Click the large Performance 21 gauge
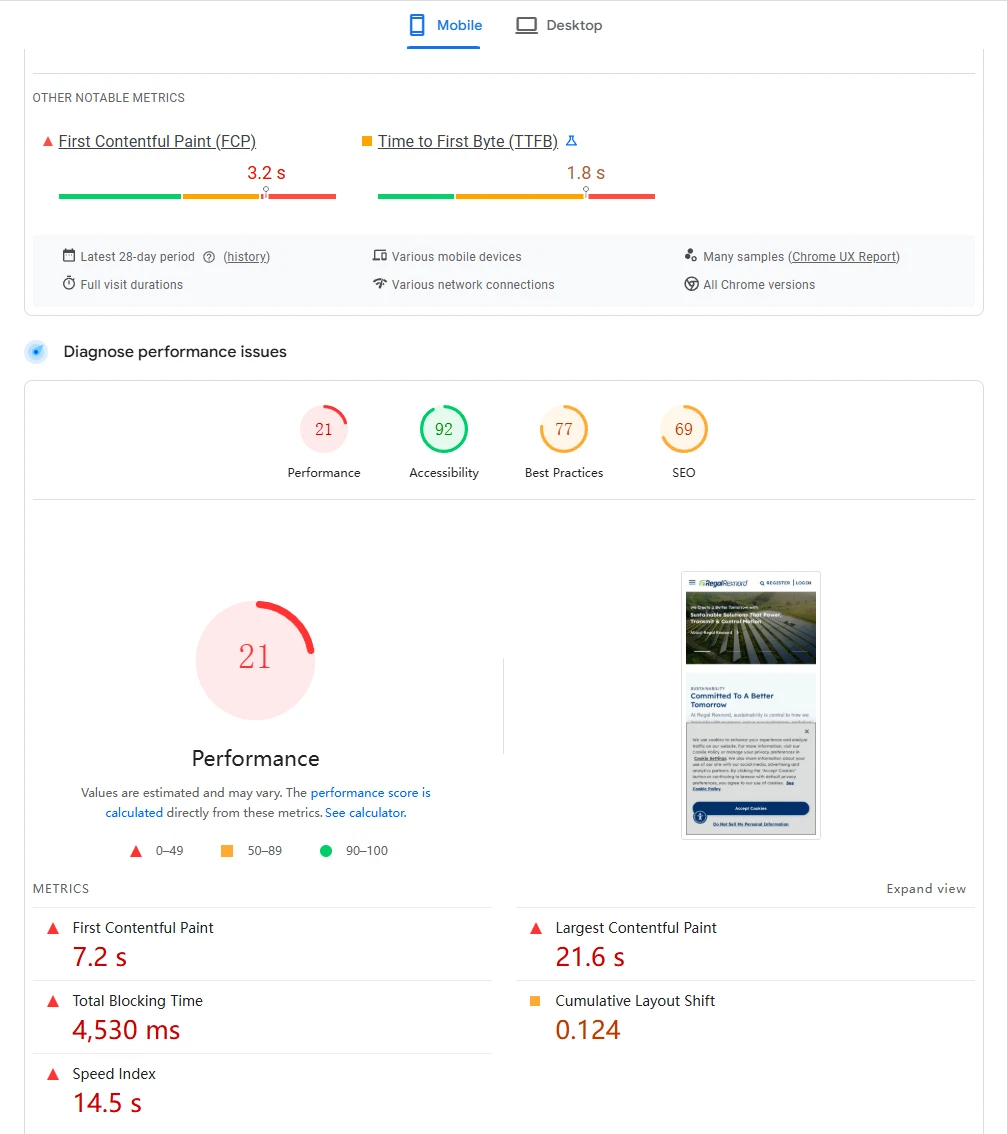1007x1134 pixels. [x=255, y=660]
